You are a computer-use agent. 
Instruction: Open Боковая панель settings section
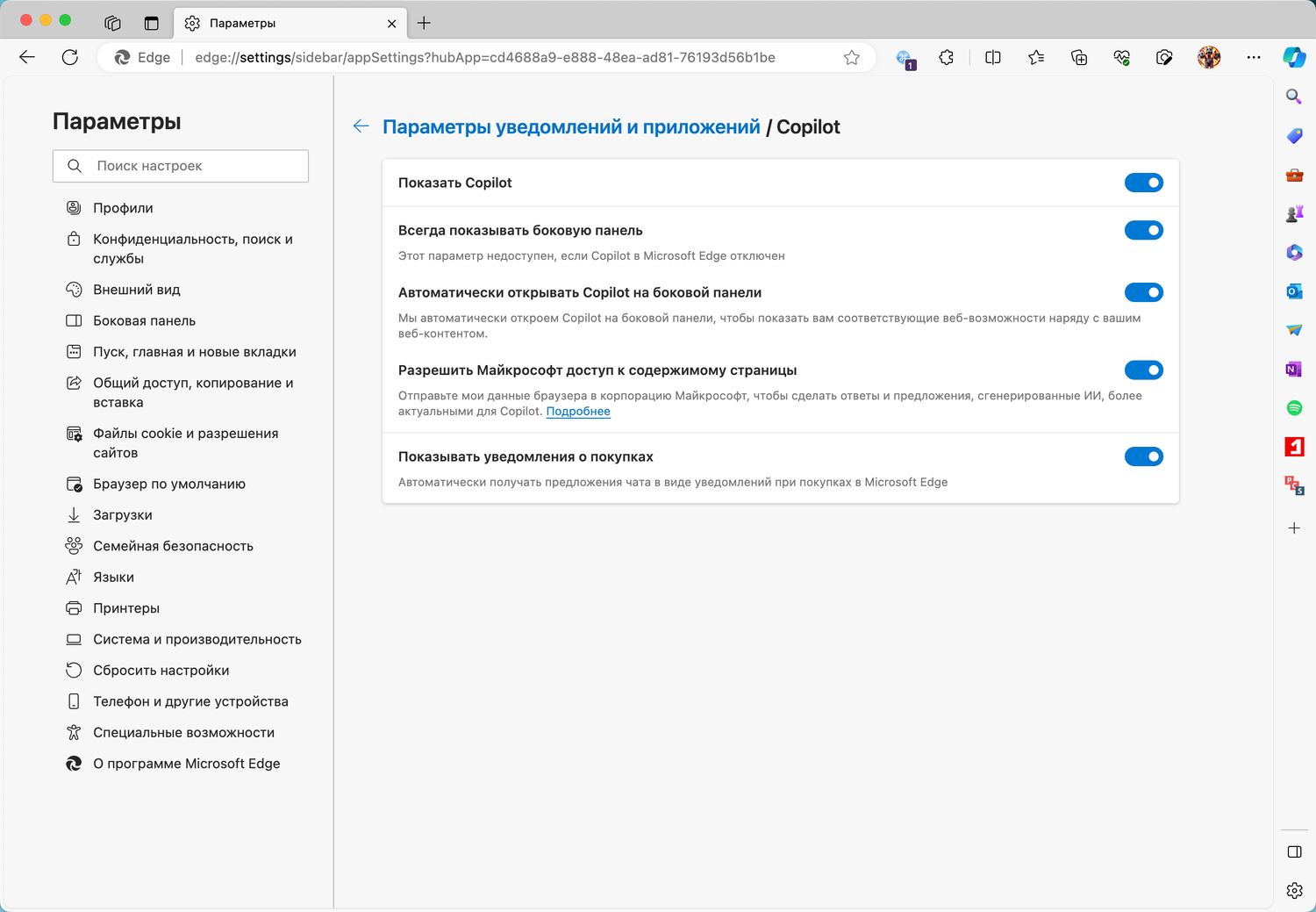tap(145, 321)
